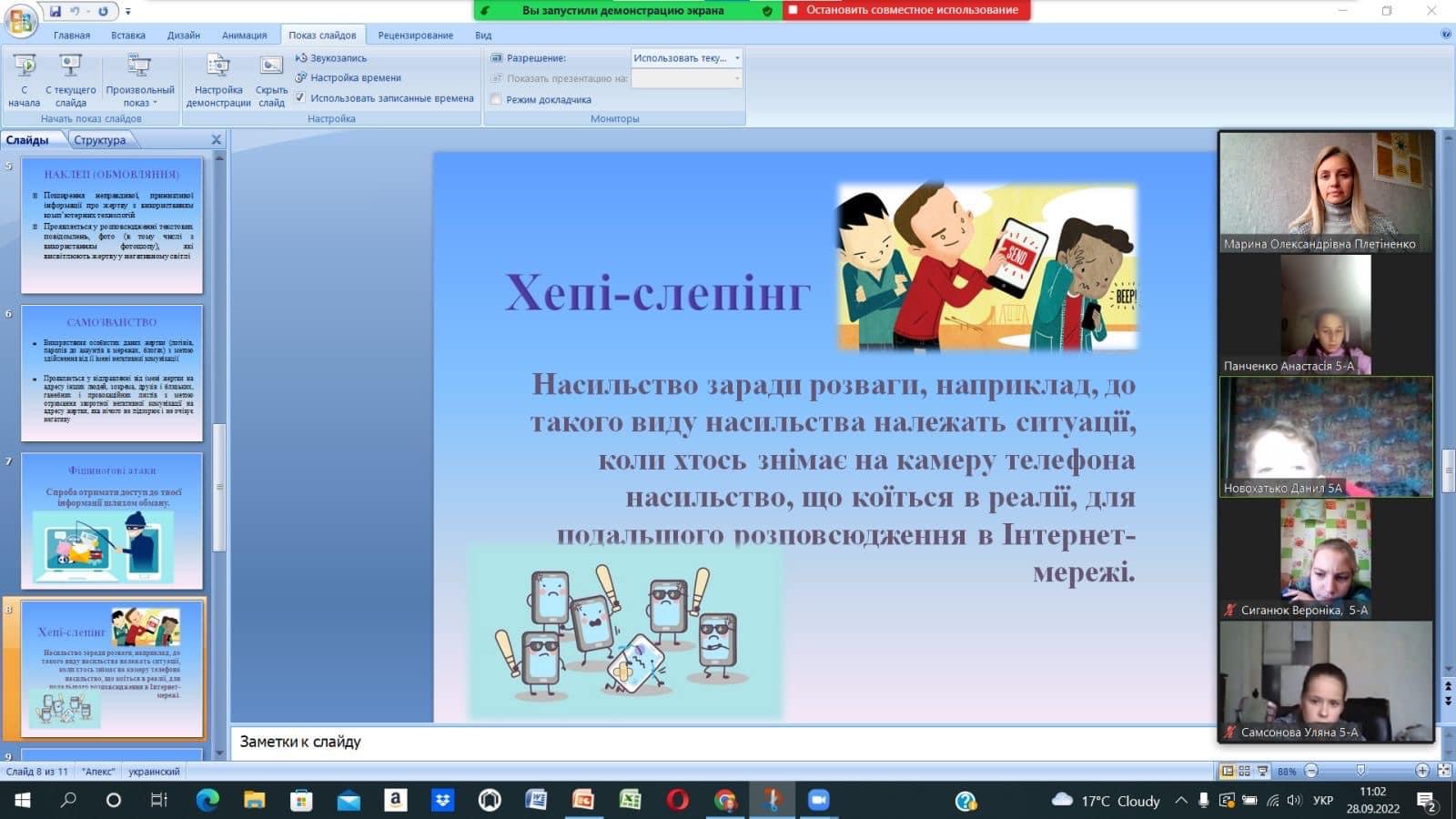This screenshot has height=819, width=1456.
Task: Open Dropbox from the taskbar
Action: 442,800
